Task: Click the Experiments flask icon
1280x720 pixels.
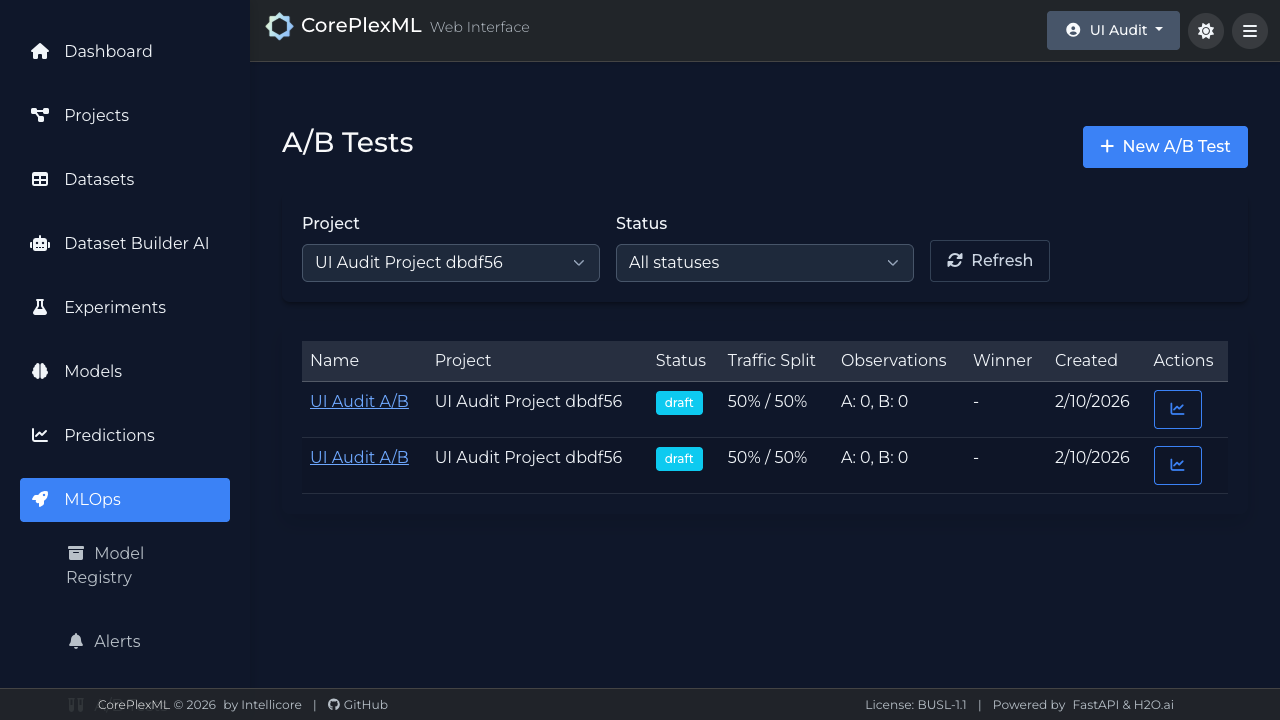Action: click(x=40, y=308)
